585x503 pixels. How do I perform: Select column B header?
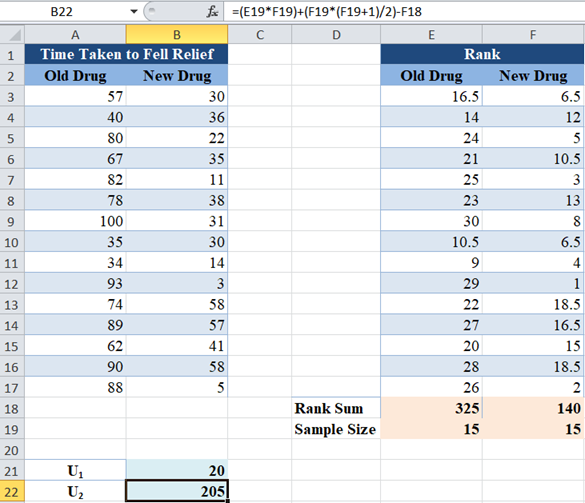click(x=177, y=35)
